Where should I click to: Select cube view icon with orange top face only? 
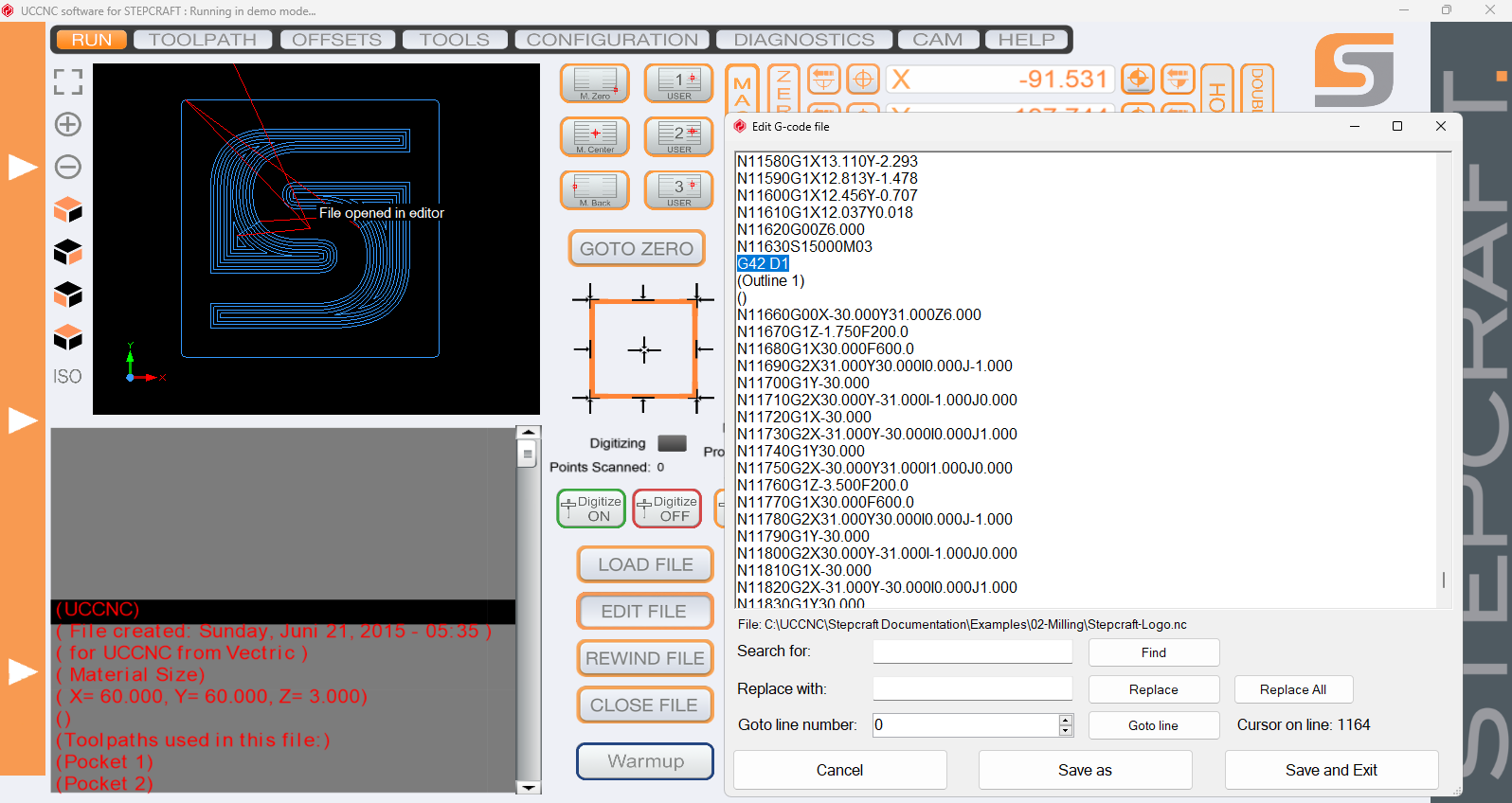[x=67, y=336]
